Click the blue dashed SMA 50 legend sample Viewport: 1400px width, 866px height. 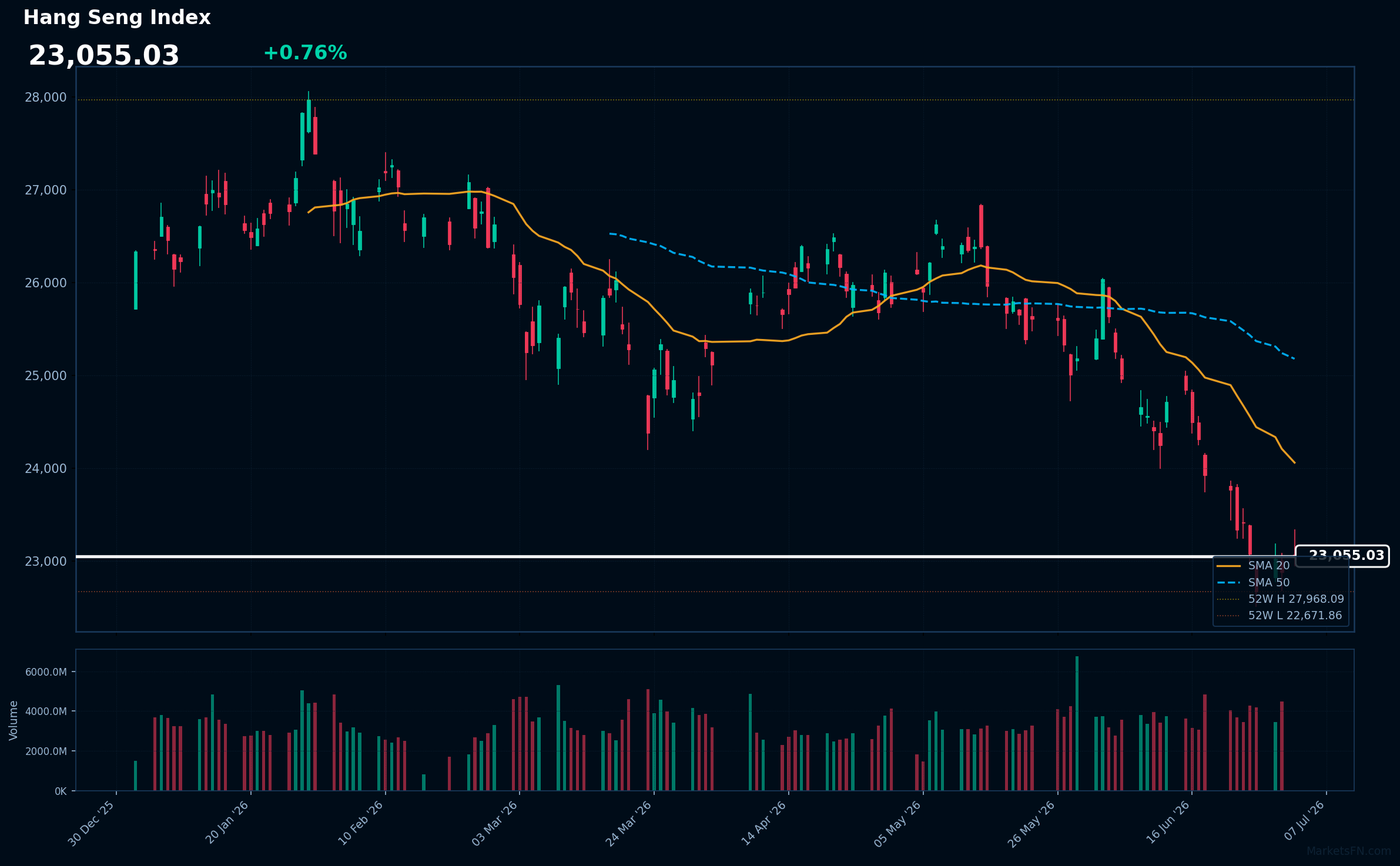pyautogui.click(x=1228, y=583)
